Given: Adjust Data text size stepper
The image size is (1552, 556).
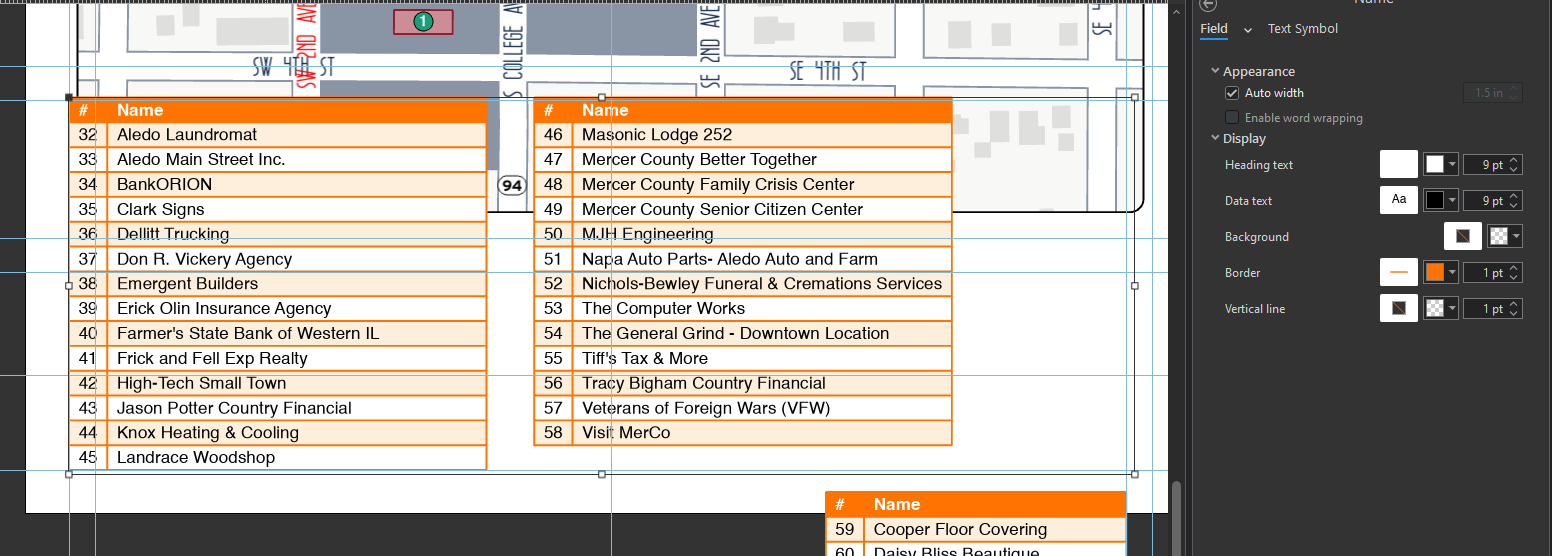Looking at the screenshot, I should [x=1515, y=200].
